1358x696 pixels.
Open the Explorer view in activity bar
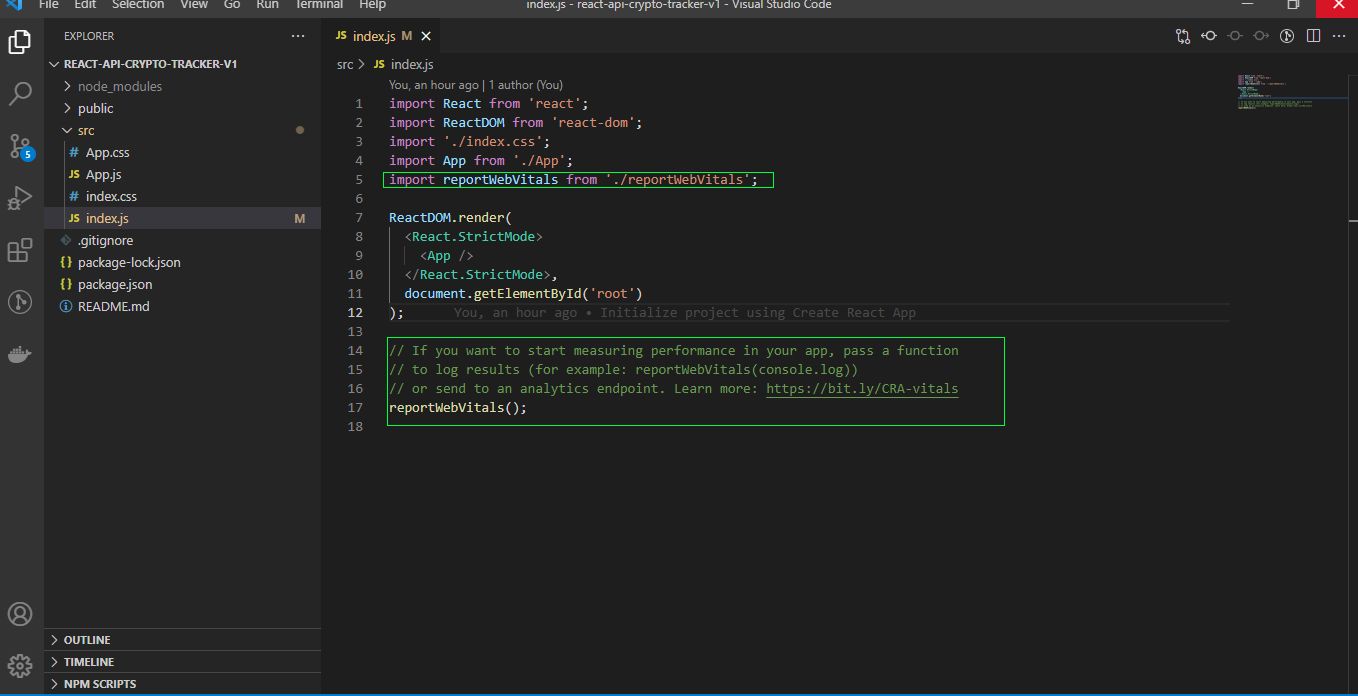point(20,42)
